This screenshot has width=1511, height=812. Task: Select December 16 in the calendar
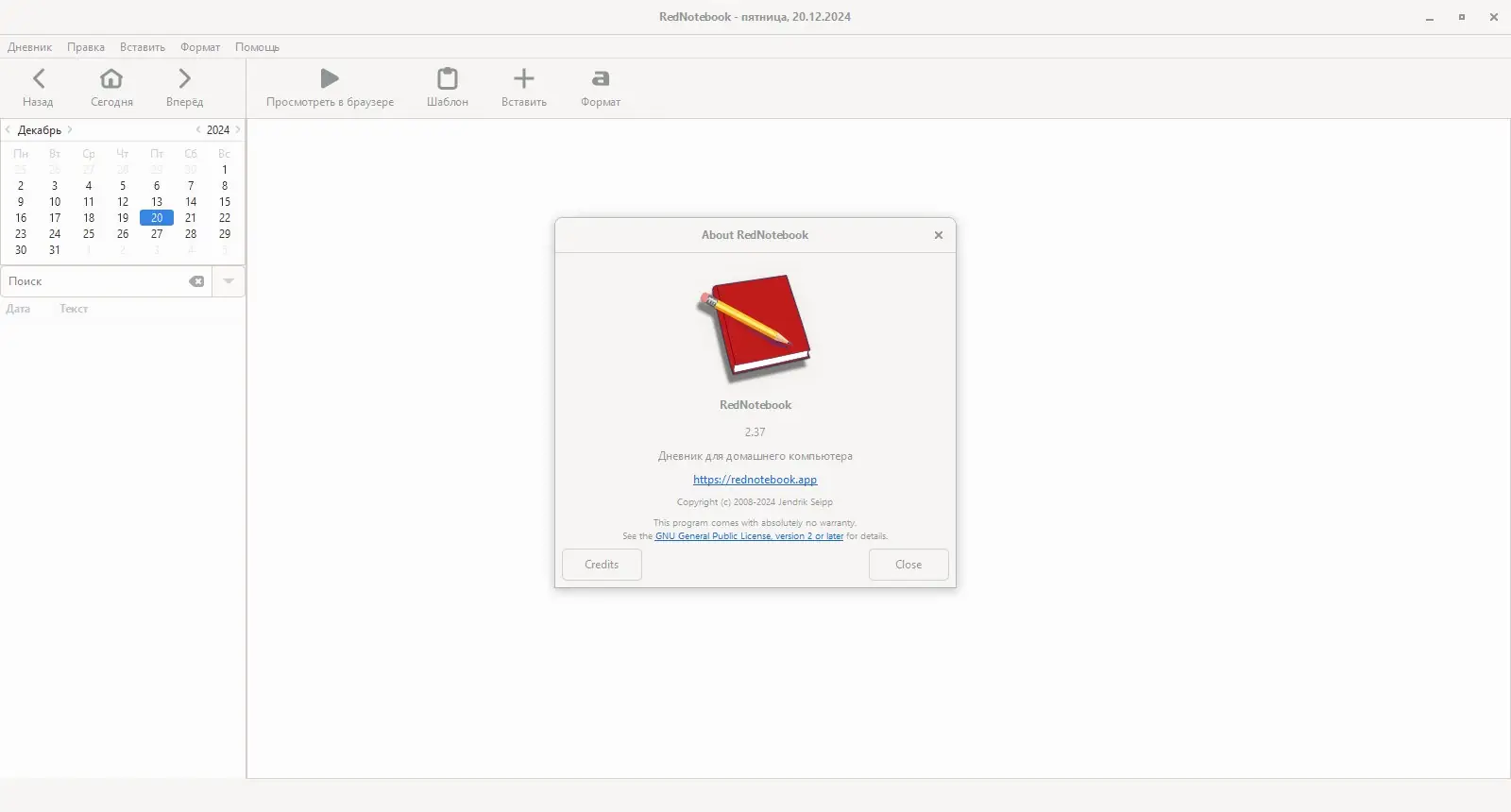point(21,218)
